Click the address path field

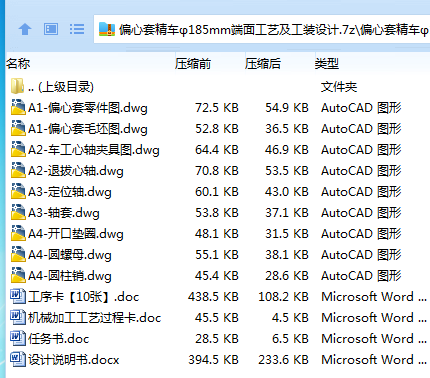262,29
